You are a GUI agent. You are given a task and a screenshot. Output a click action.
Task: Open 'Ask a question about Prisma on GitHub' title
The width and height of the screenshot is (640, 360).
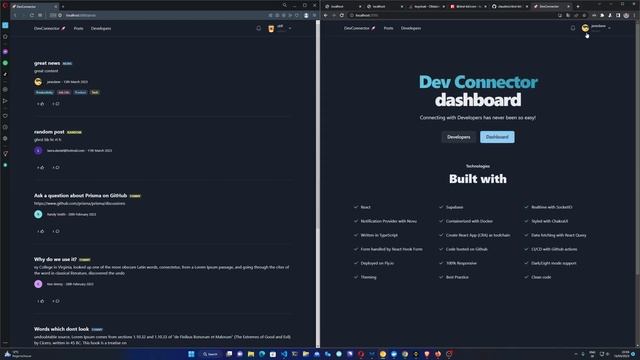pos(80,196)
